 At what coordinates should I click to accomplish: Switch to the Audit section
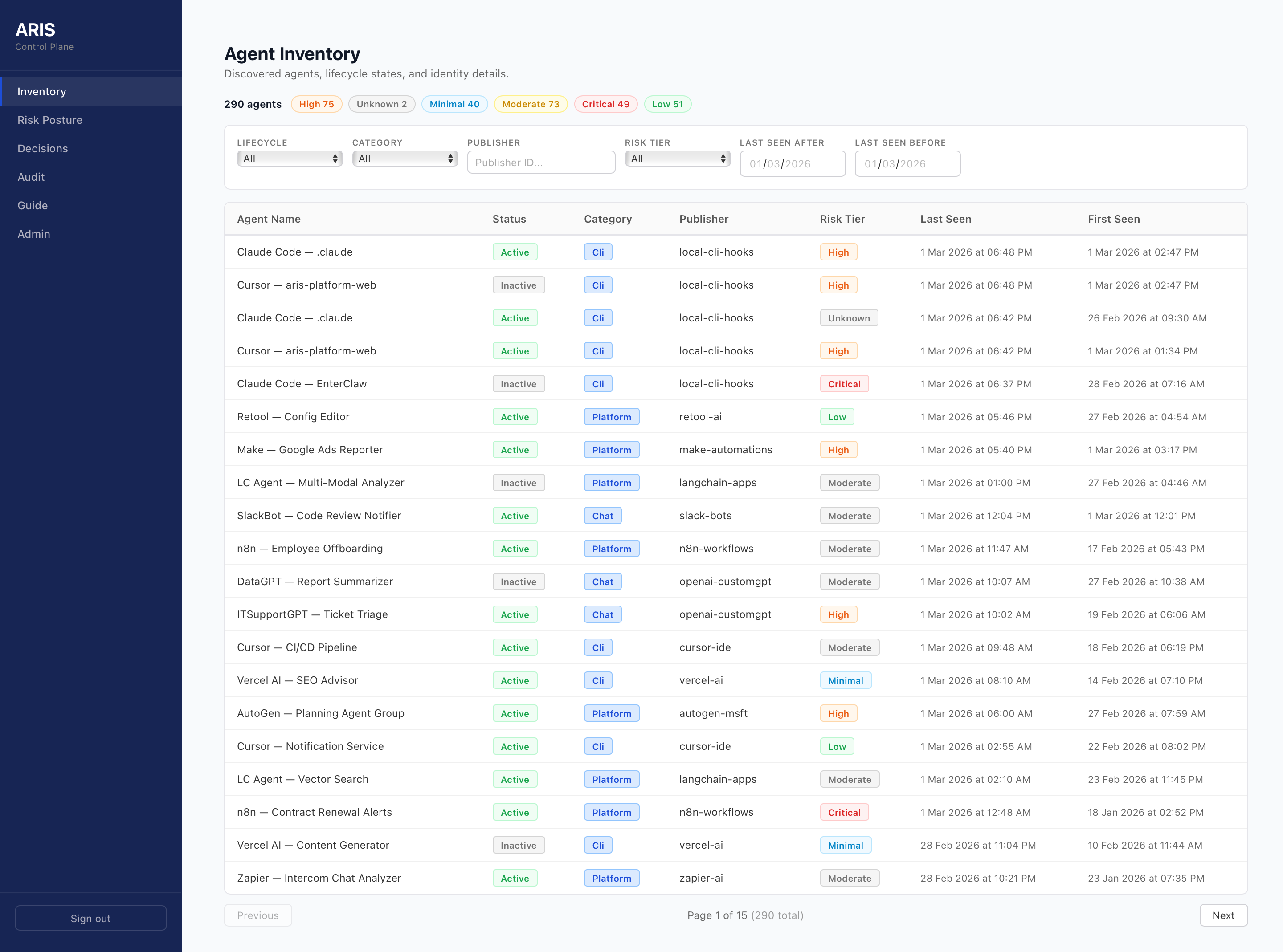[31, 177]
